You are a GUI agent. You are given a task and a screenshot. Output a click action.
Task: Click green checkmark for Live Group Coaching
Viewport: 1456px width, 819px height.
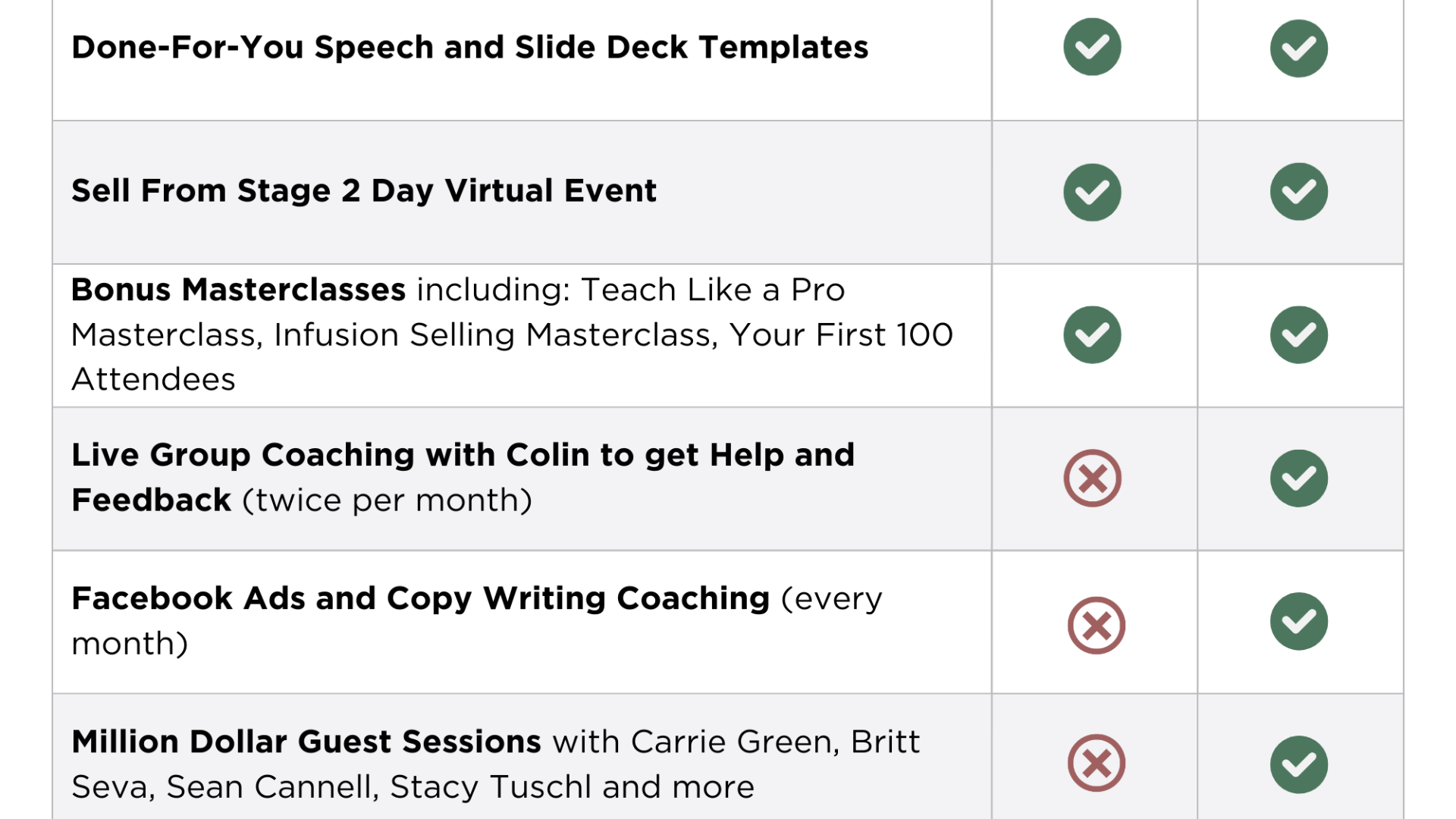[1299, 479]
